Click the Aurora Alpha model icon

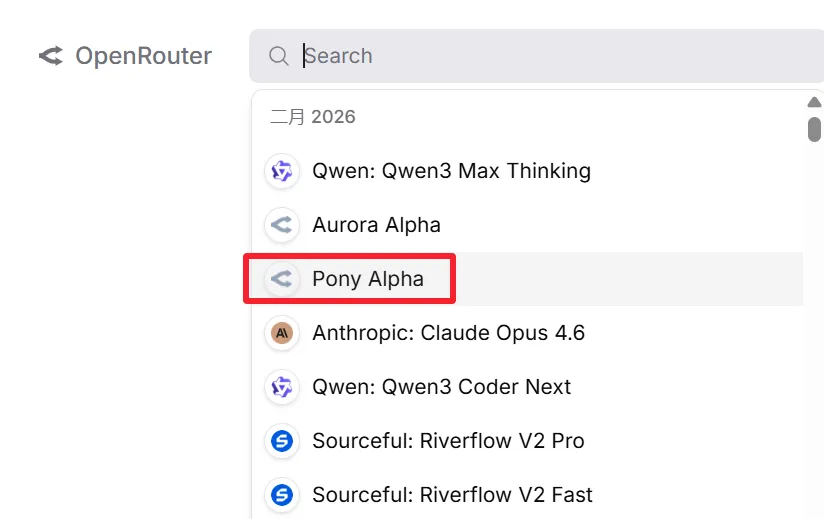pyautogui.click(x=282, y=225)
